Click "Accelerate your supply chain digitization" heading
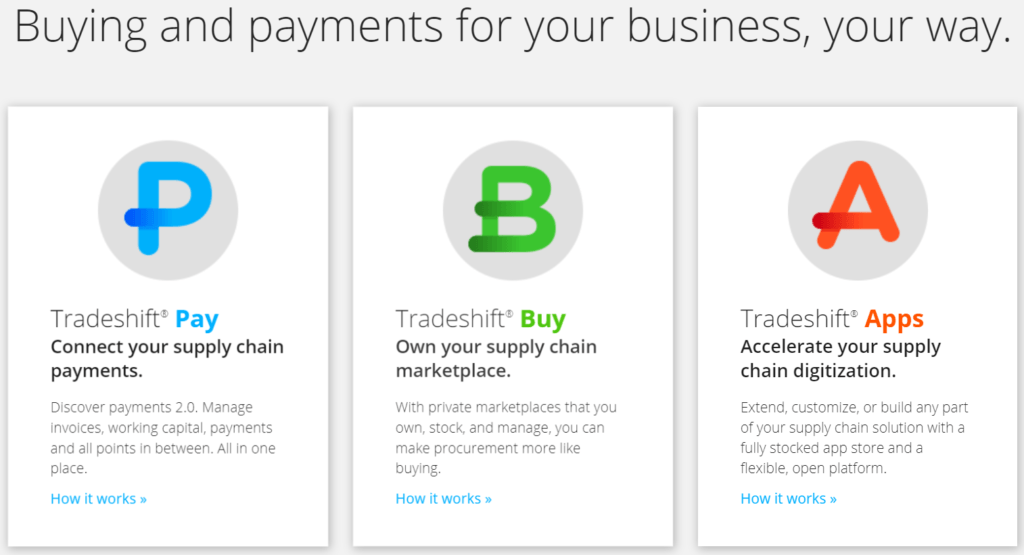The width and height of the screenshot is (1024, 555). (840, 359)
